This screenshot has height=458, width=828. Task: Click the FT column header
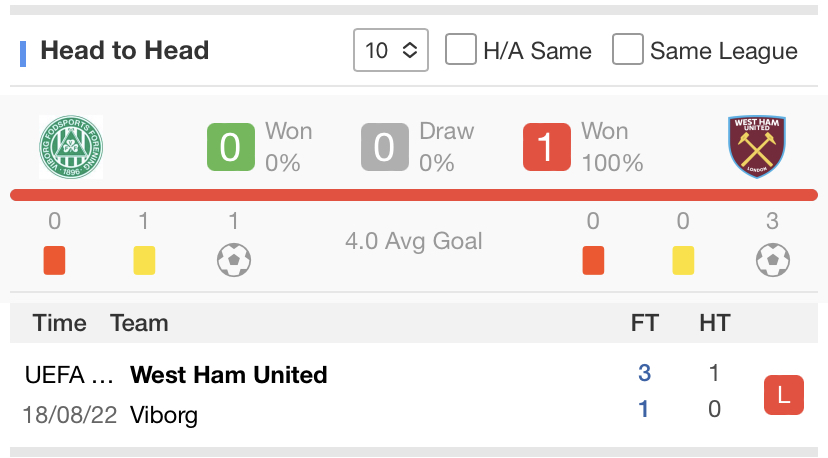(644, 323)
